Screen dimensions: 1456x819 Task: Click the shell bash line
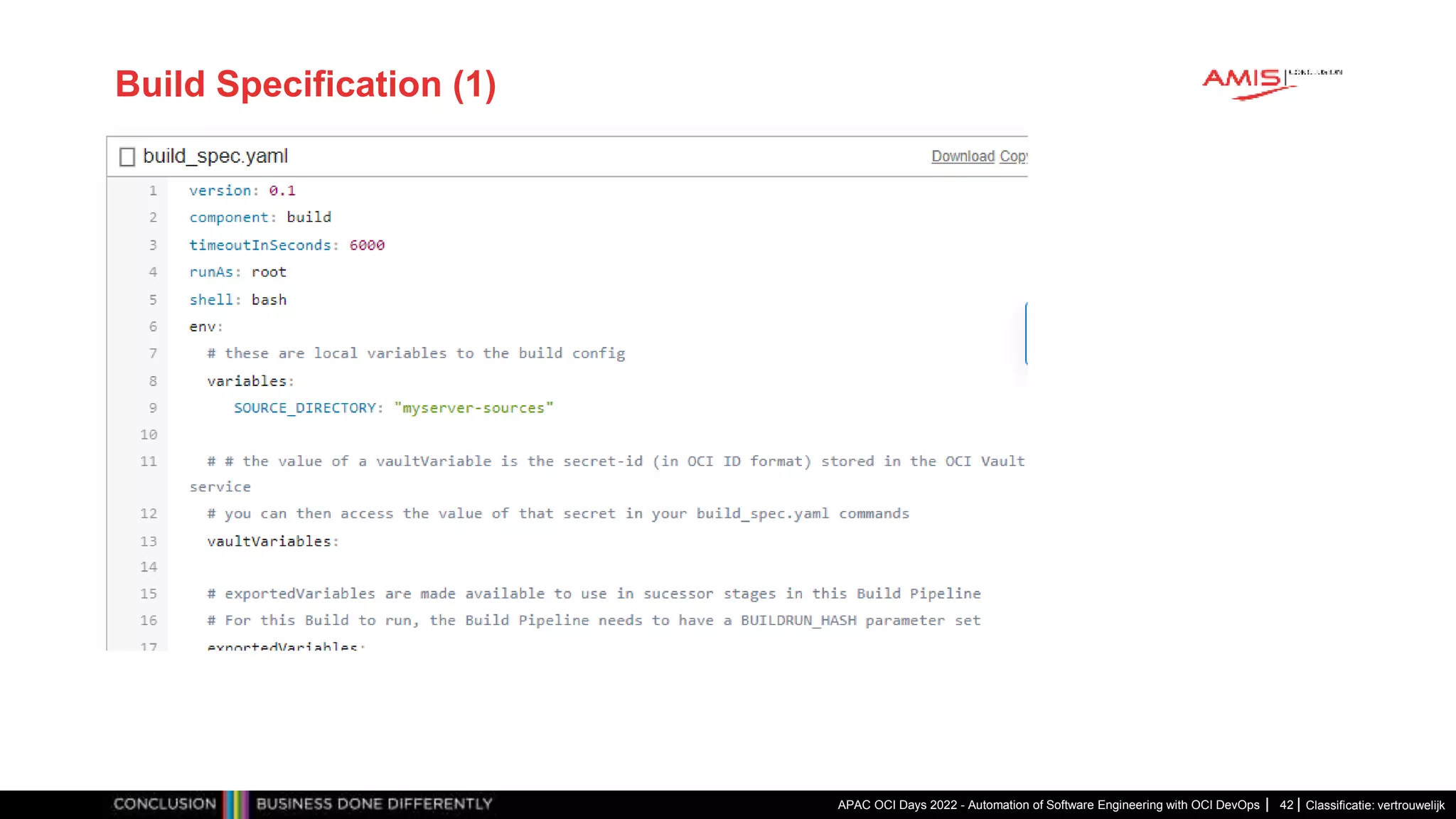click(237, 300)
